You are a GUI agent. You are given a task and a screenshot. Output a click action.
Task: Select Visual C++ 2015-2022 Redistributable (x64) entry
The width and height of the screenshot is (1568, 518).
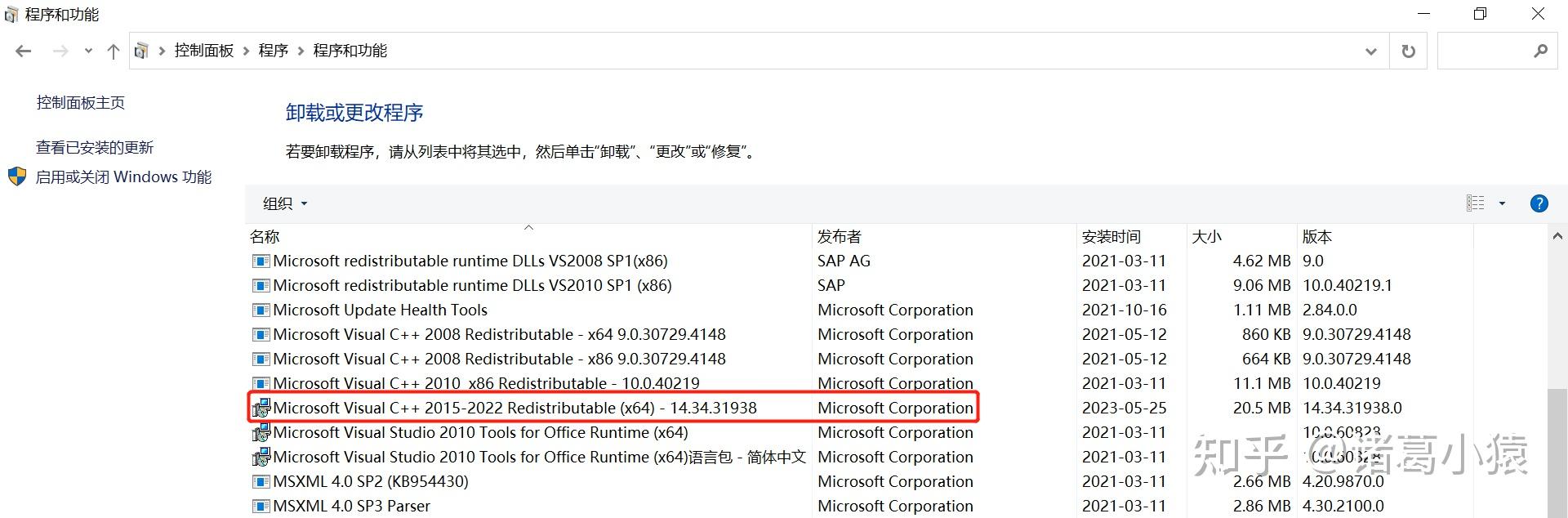[514, 409]
